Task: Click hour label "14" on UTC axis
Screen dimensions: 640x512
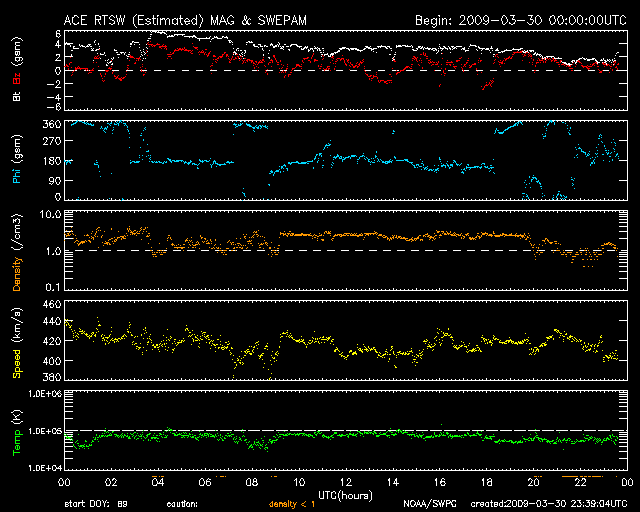Action: click(x=393, y=482)
